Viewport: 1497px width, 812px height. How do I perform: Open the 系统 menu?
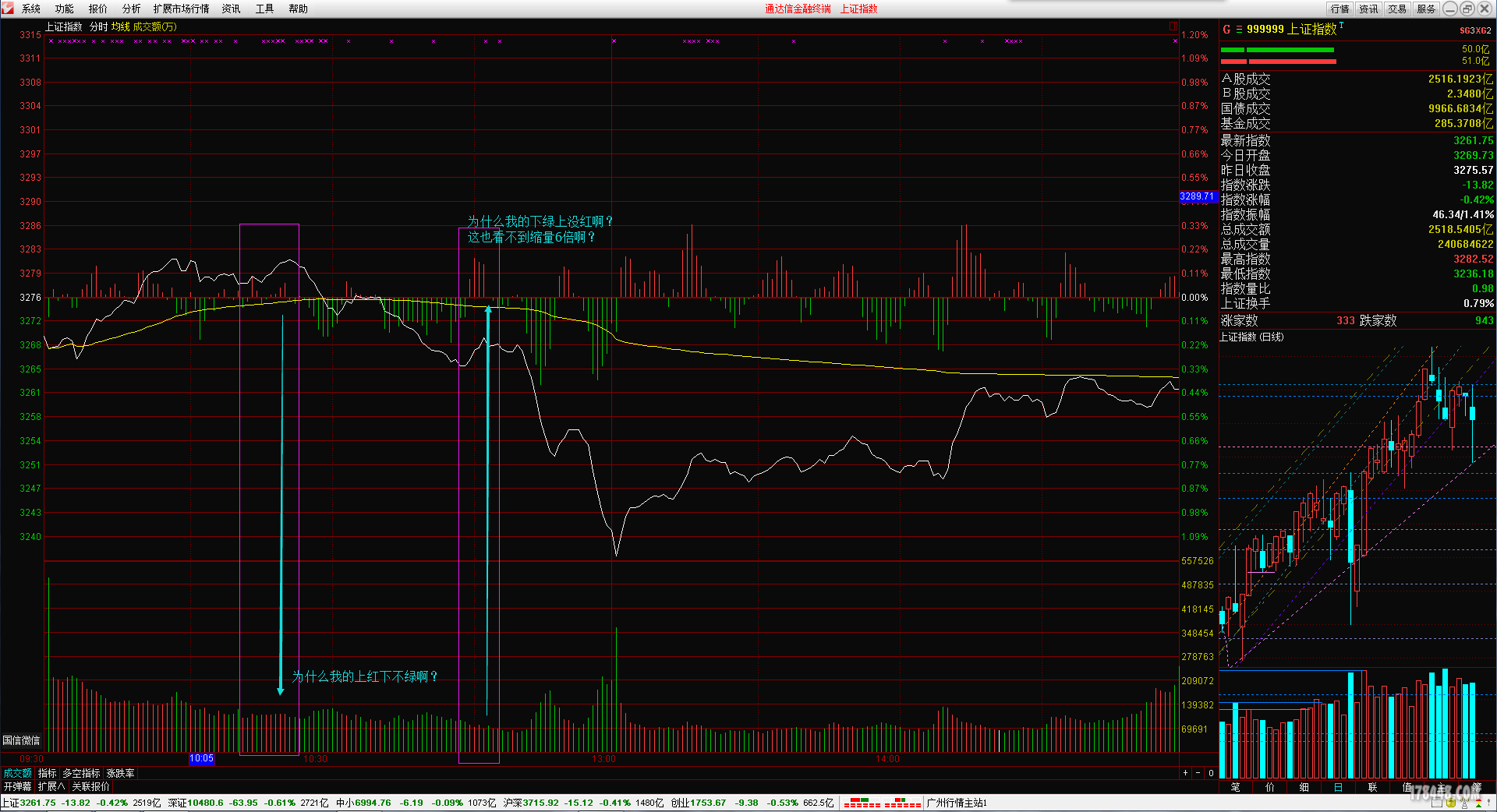(x=31, y=9)
